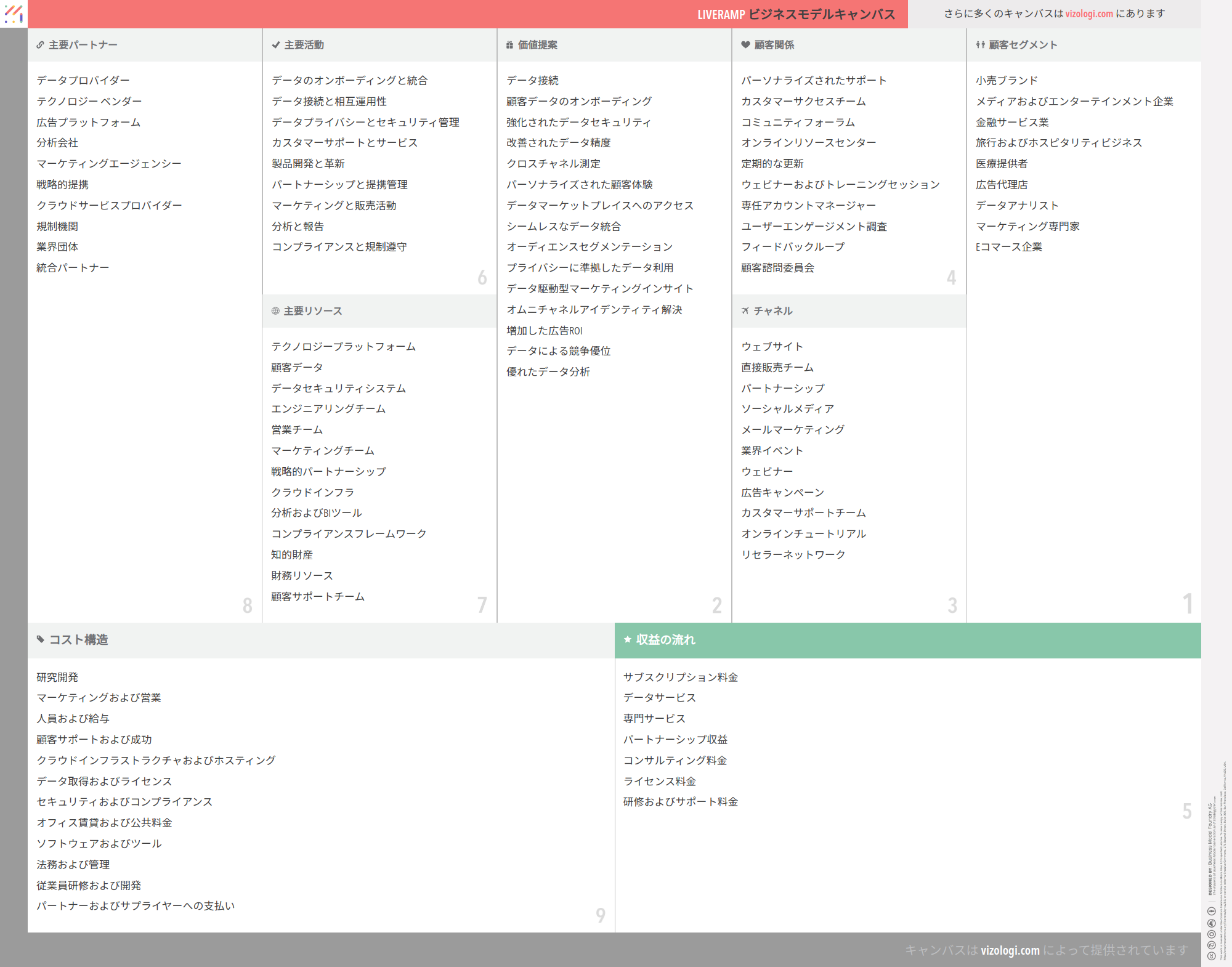Click the サブスクリプション料金 revenue item

click(680, 678)
